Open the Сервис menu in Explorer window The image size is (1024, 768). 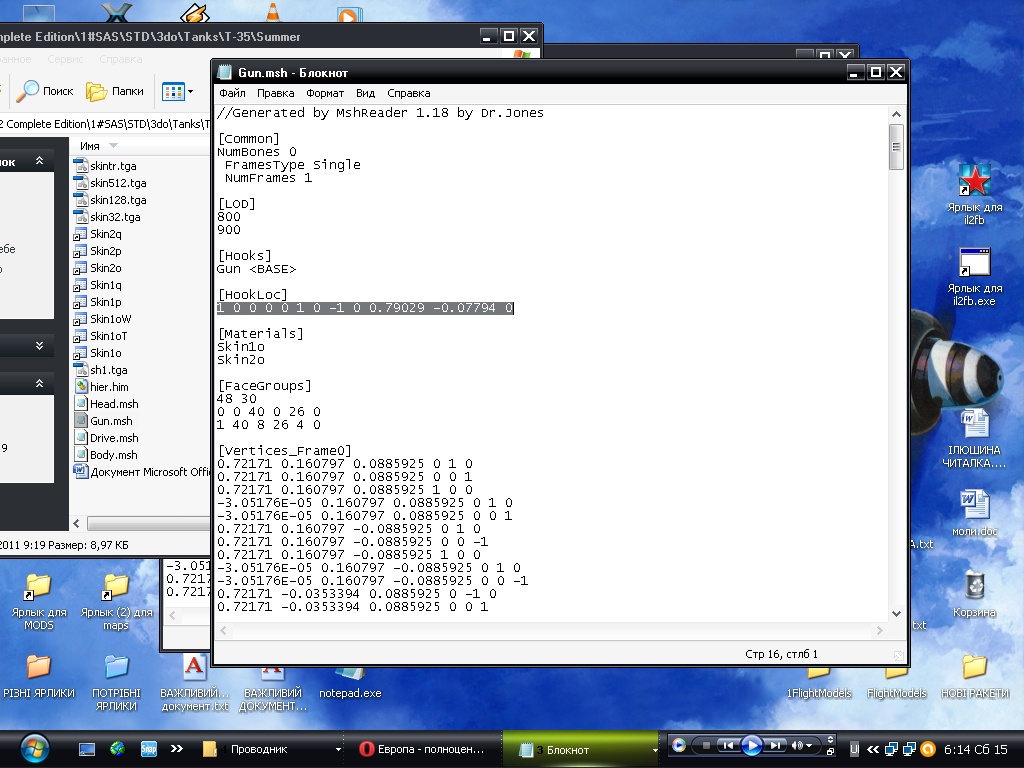[x=65, y=59]
